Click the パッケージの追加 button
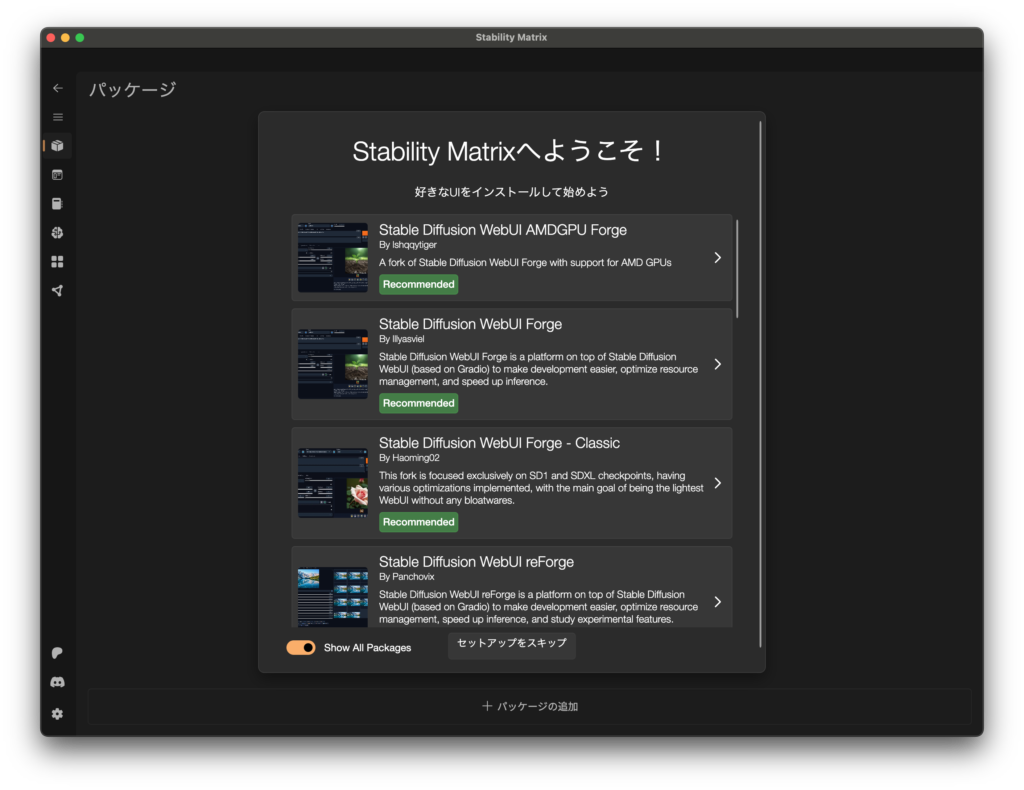Viewport: 1024px width, 790px height. point(529,706)
